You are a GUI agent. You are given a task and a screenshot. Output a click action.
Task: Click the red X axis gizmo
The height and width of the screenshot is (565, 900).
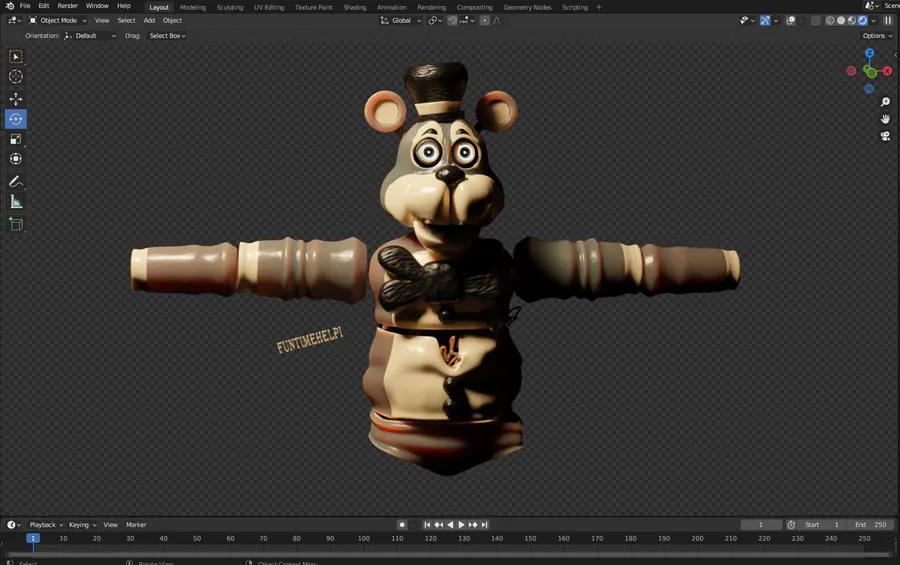887,71
